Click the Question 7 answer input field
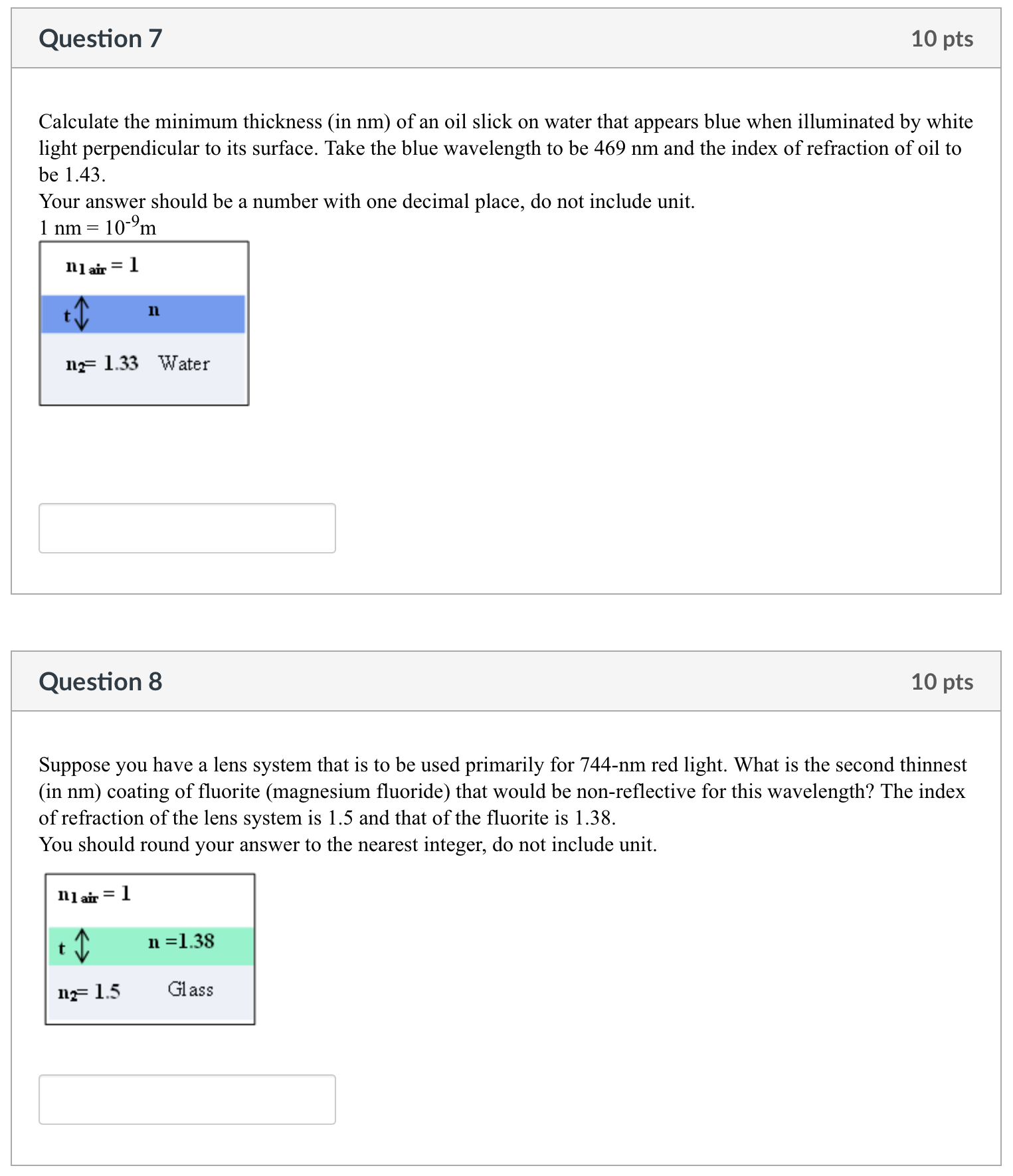Screen dimensions: 1013x1176 pos(188,528)
